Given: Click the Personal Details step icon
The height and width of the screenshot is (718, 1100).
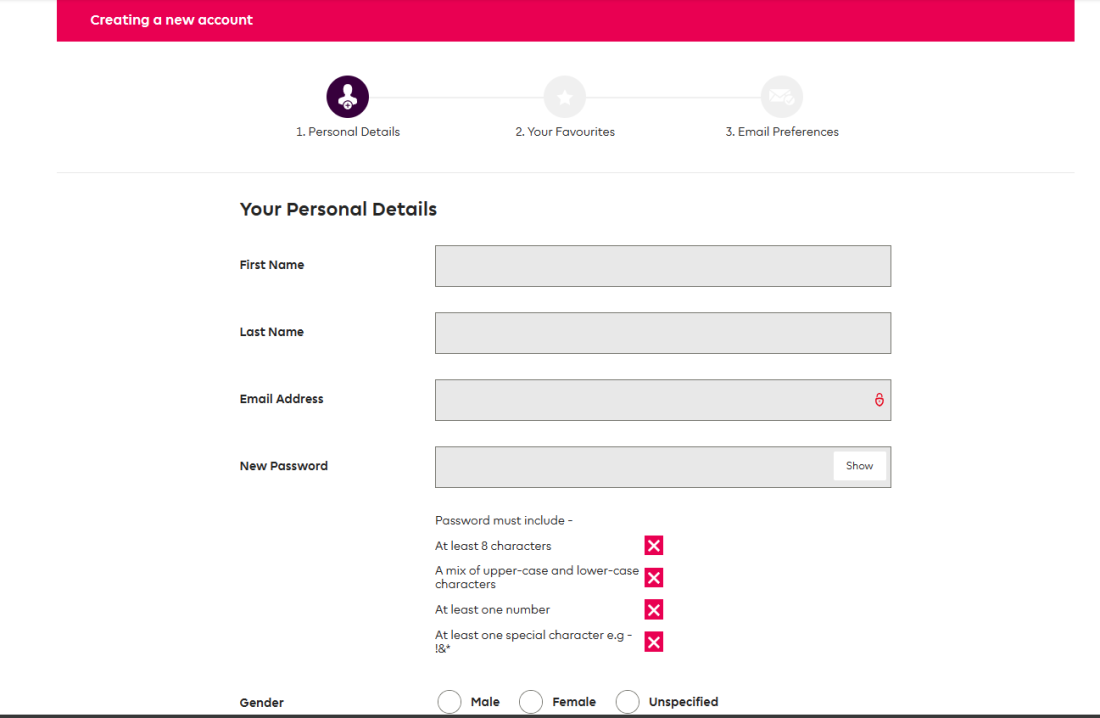Looking at the screenshot, I should [348, 97].
